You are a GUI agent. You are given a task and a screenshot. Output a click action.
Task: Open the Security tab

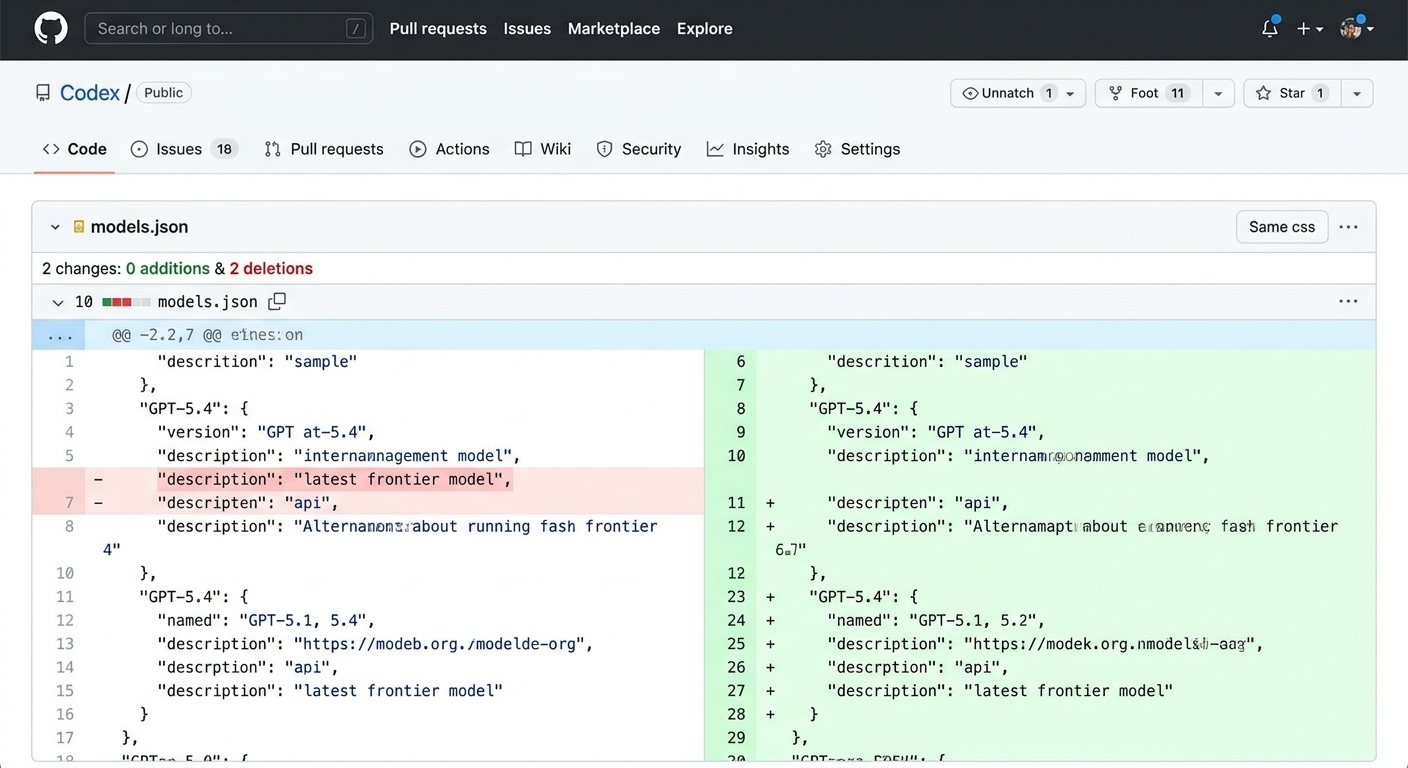click(639, 149)
